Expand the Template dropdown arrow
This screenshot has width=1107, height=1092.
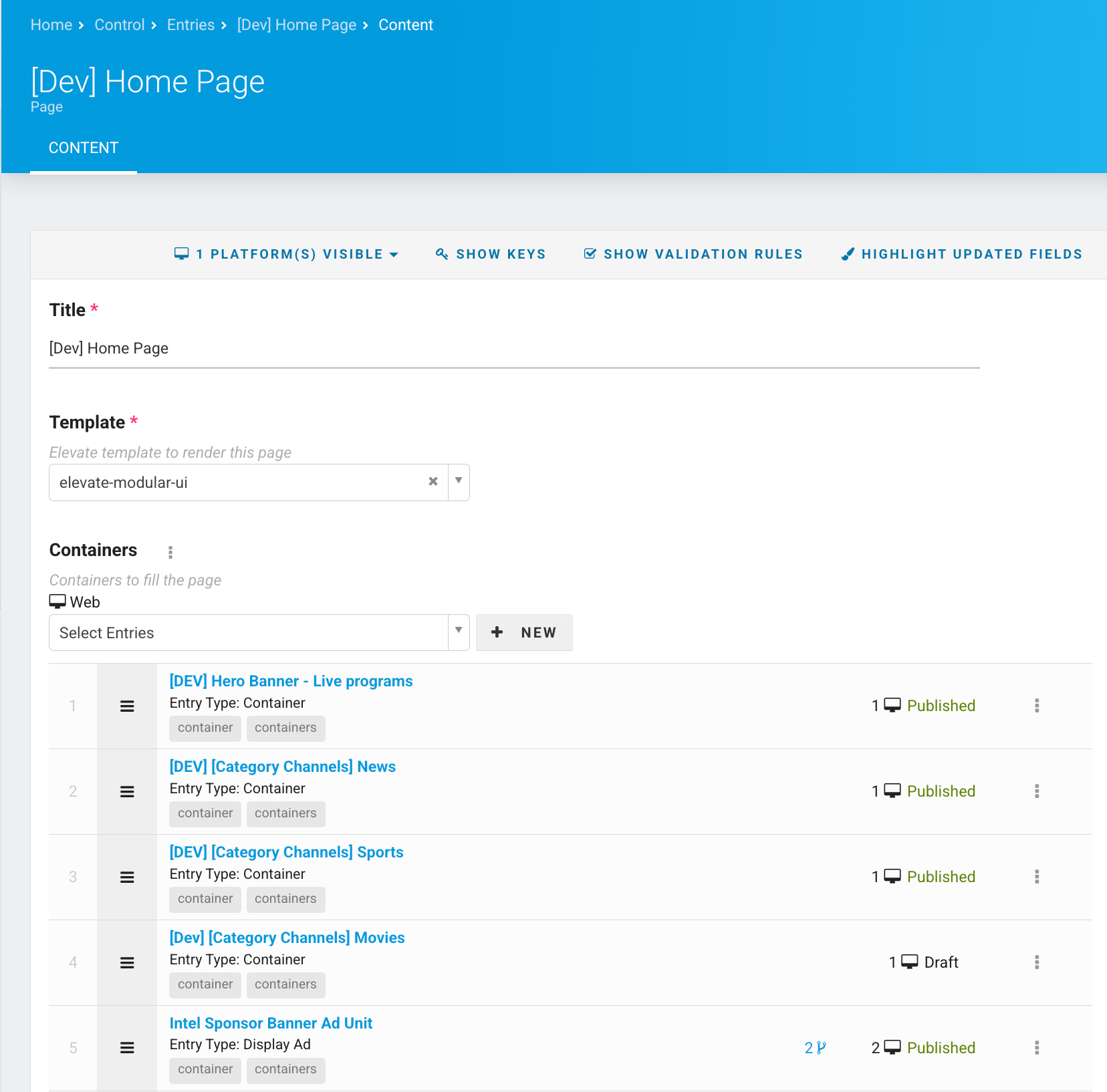coord(459,482)
